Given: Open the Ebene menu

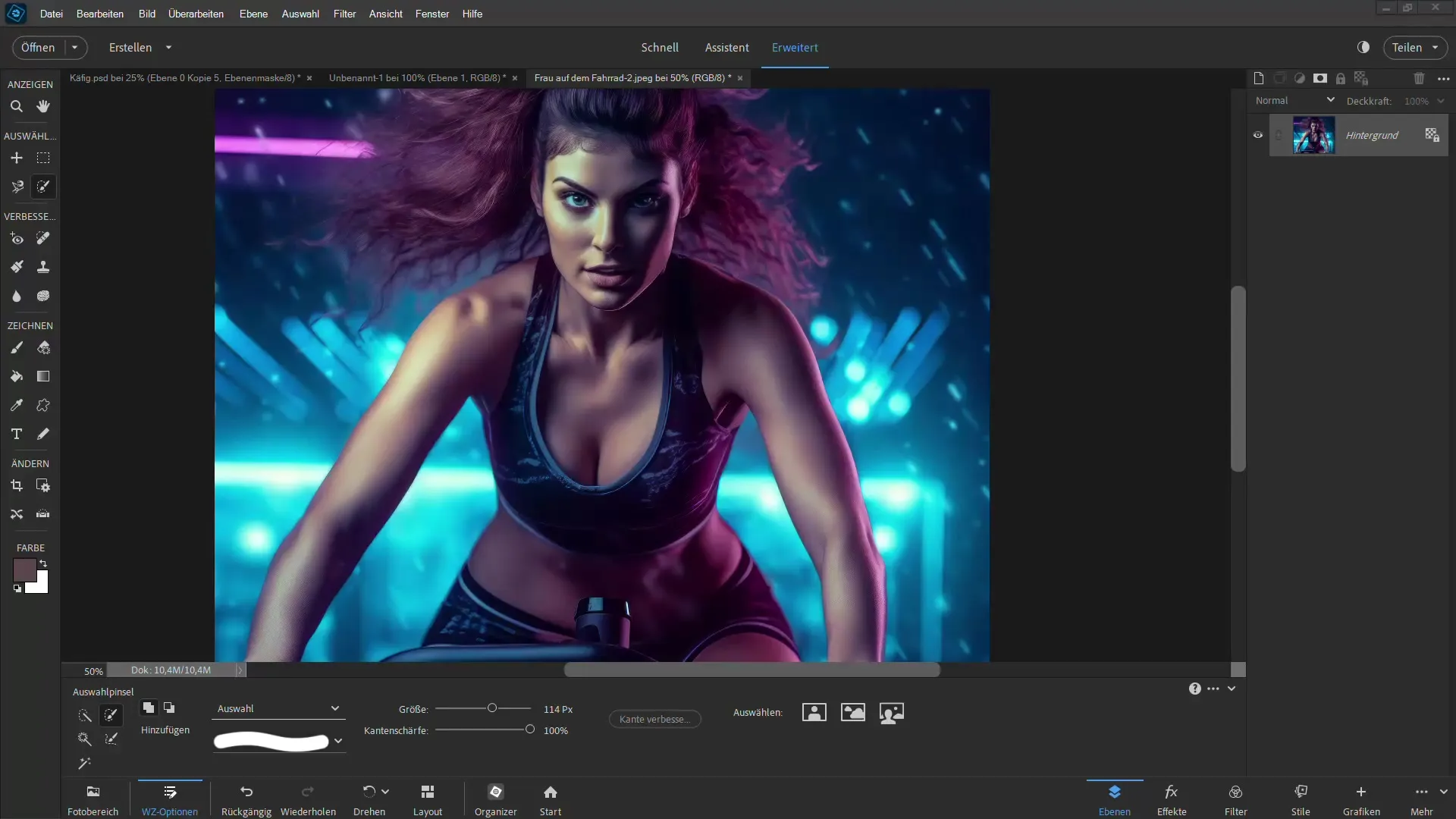Looking at the screenshot, I should 253,14.
